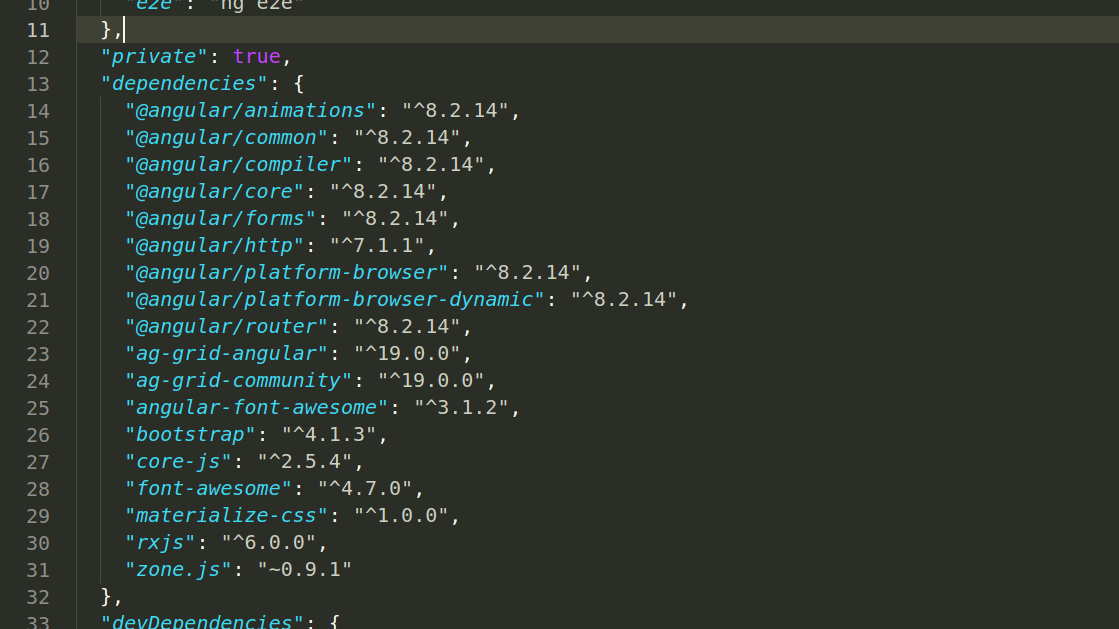Select line number 25 in gutter

pyautogui.click(x=38, y=408)
